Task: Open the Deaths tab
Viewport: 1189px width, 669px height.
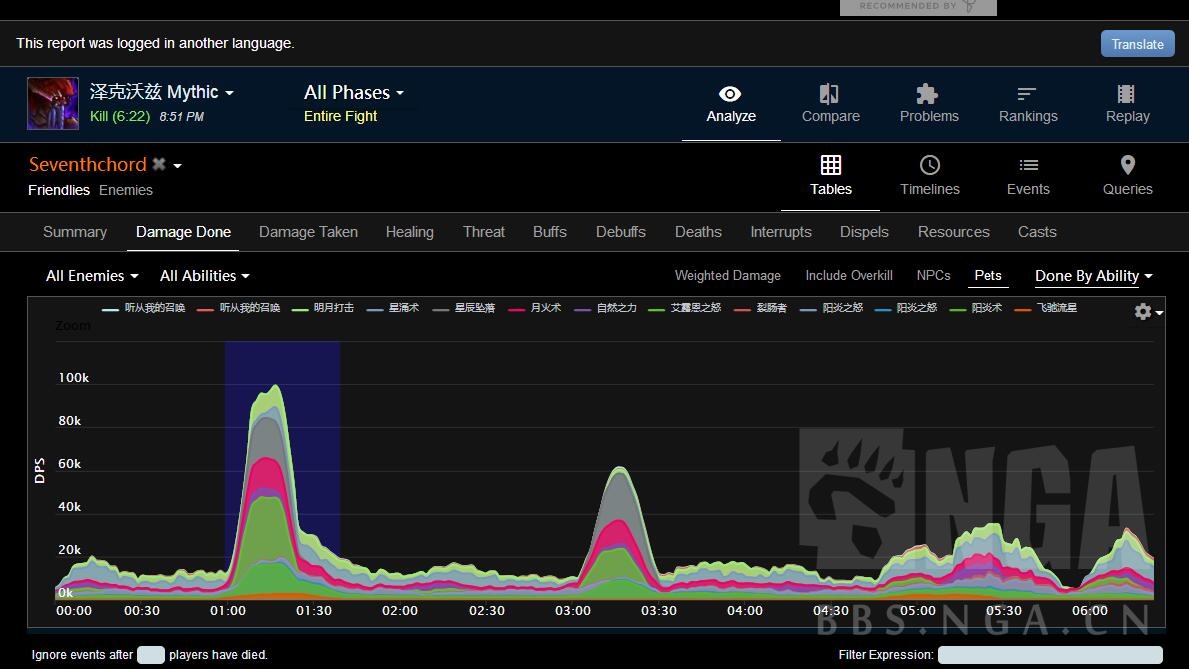Action: [x=698, y=232]
